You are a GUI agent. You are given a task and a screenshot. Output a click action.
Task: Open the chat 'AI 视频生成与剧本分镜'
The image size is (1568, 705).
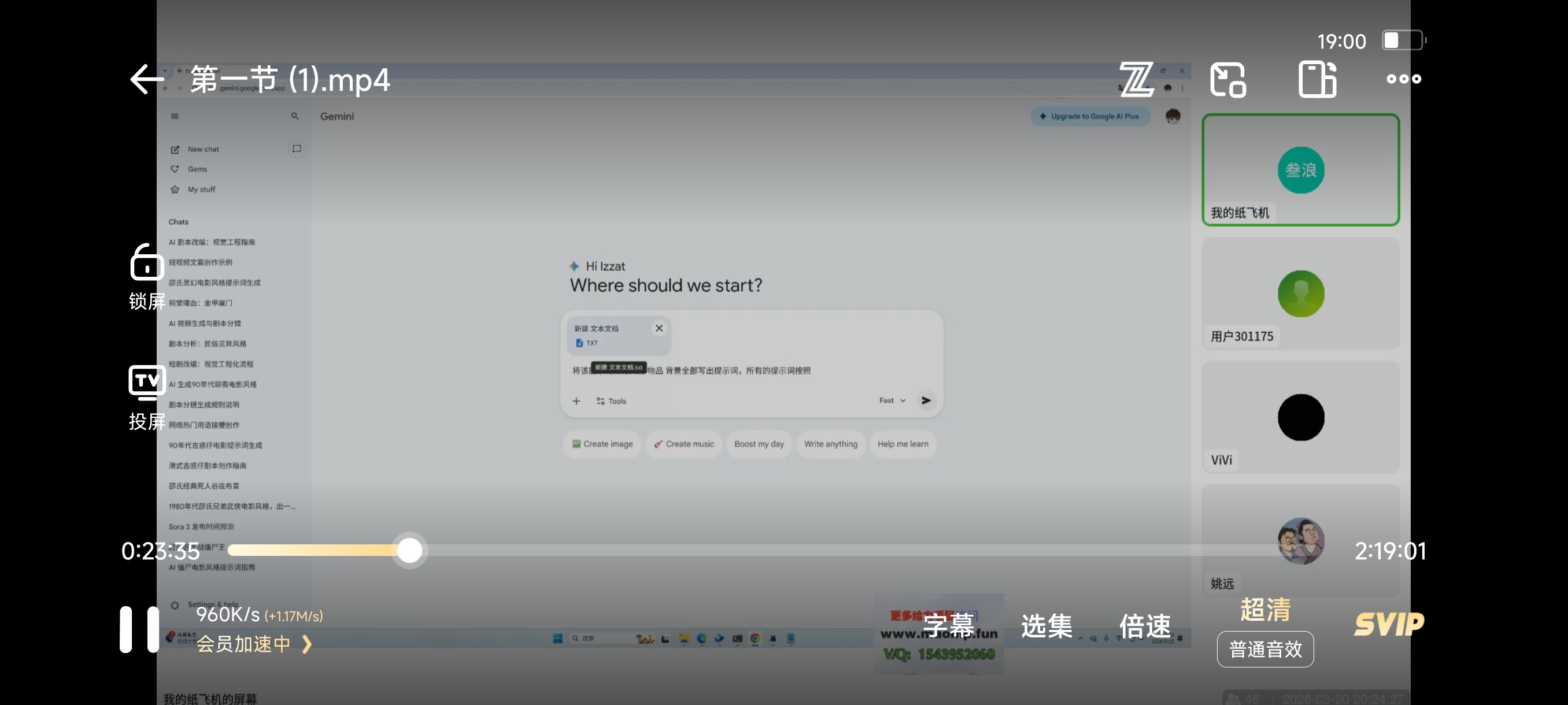point(205,324)
